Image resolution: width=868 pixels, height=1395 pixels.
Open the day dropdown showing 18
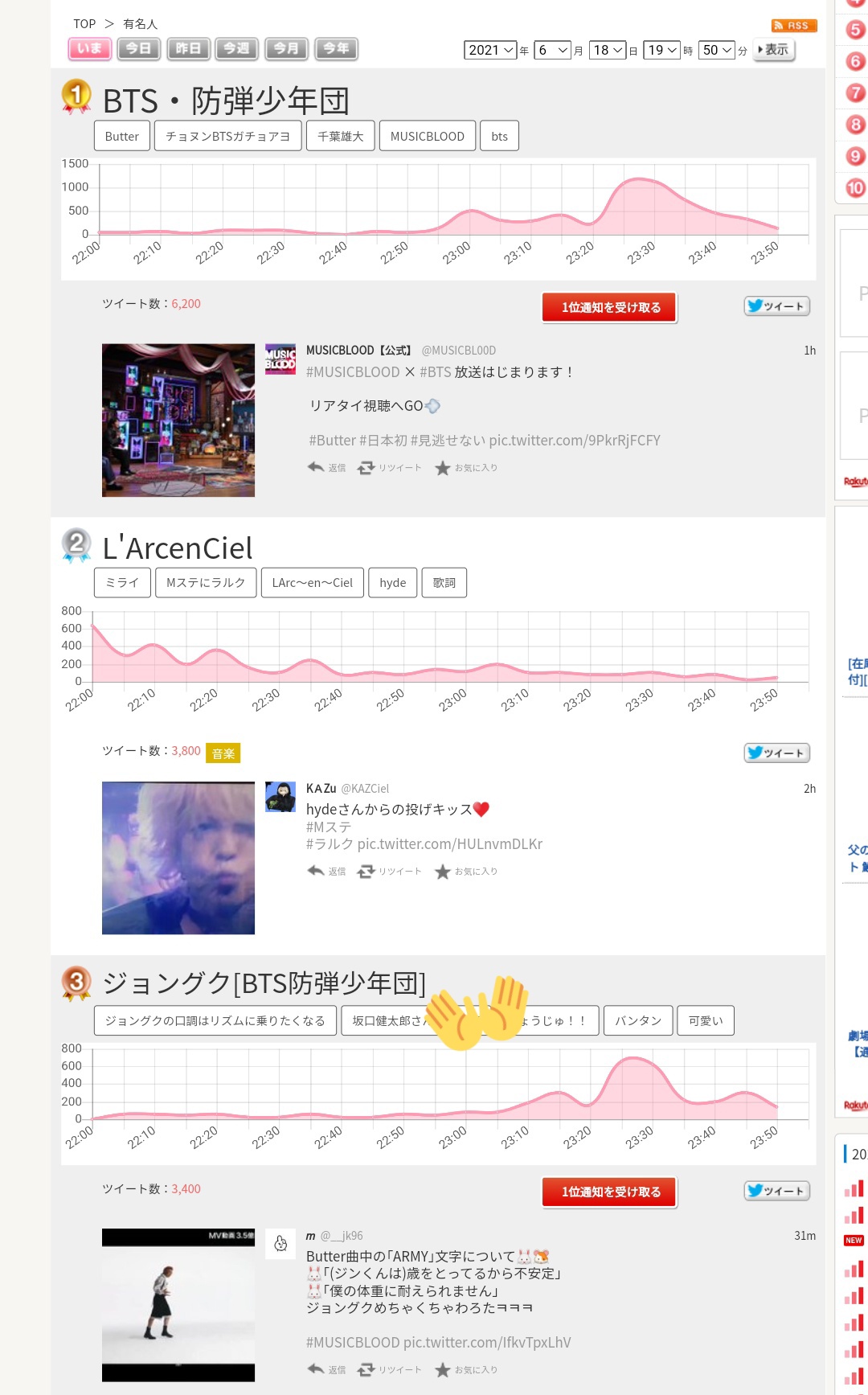pyautogui.click(x=608, y=50)
